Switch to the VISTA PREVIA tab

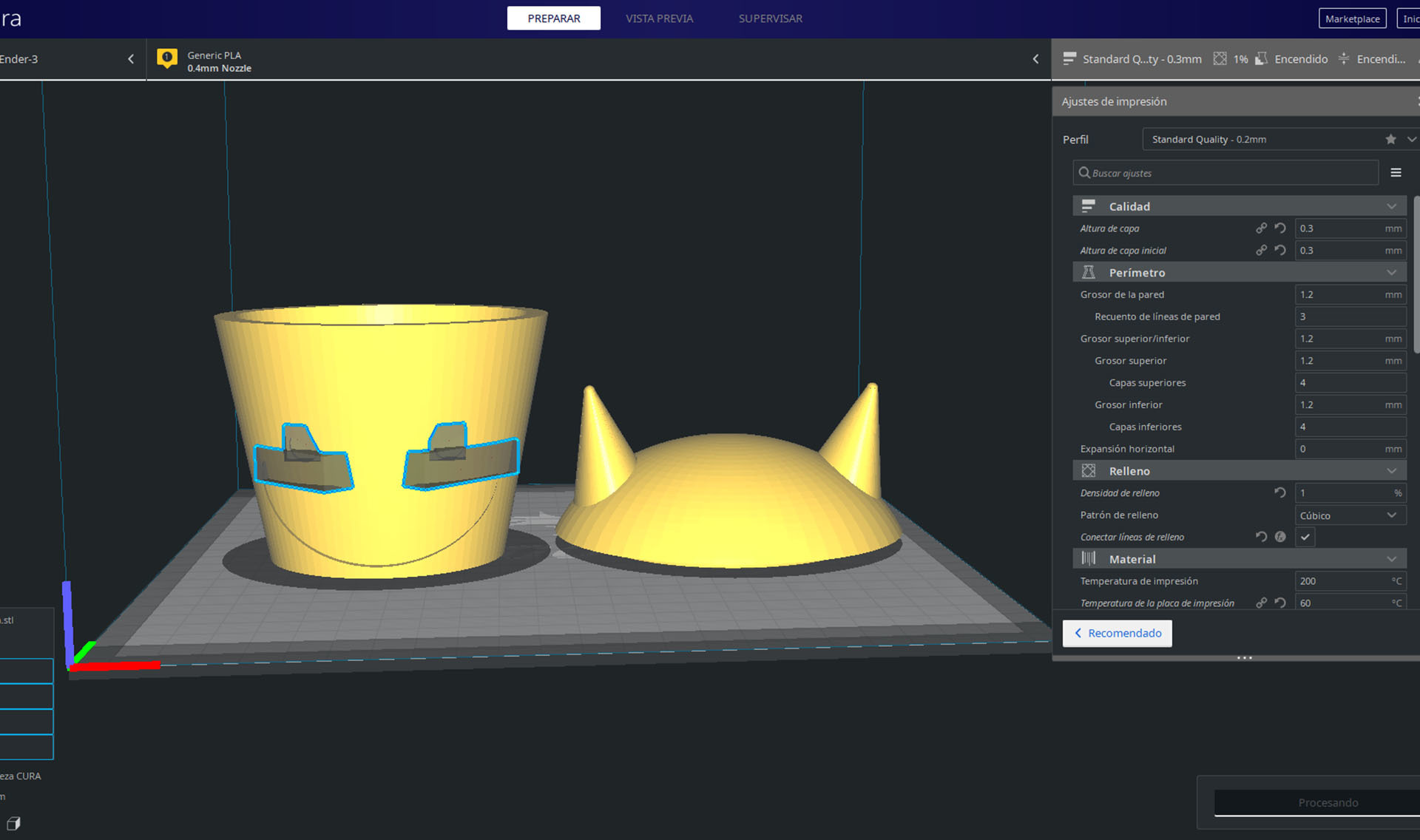click(659, 18)
